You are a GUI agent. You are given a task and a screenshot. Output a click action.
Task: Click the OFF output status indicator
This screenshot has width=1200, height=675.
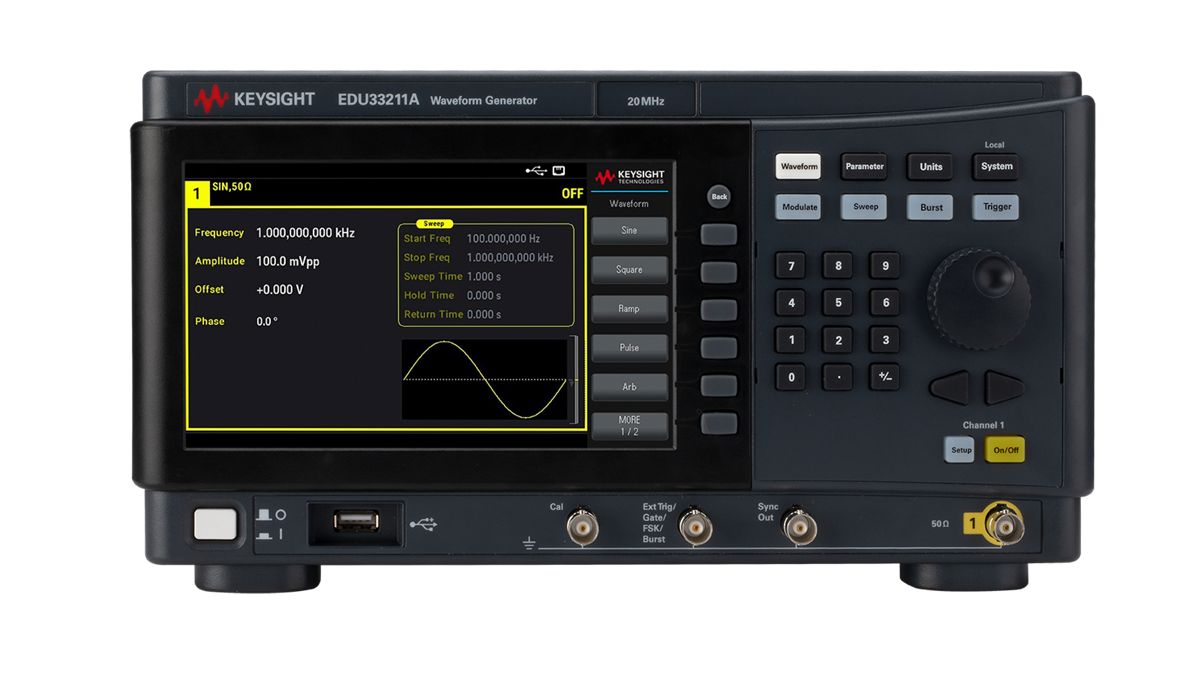[x=572, y=194]
